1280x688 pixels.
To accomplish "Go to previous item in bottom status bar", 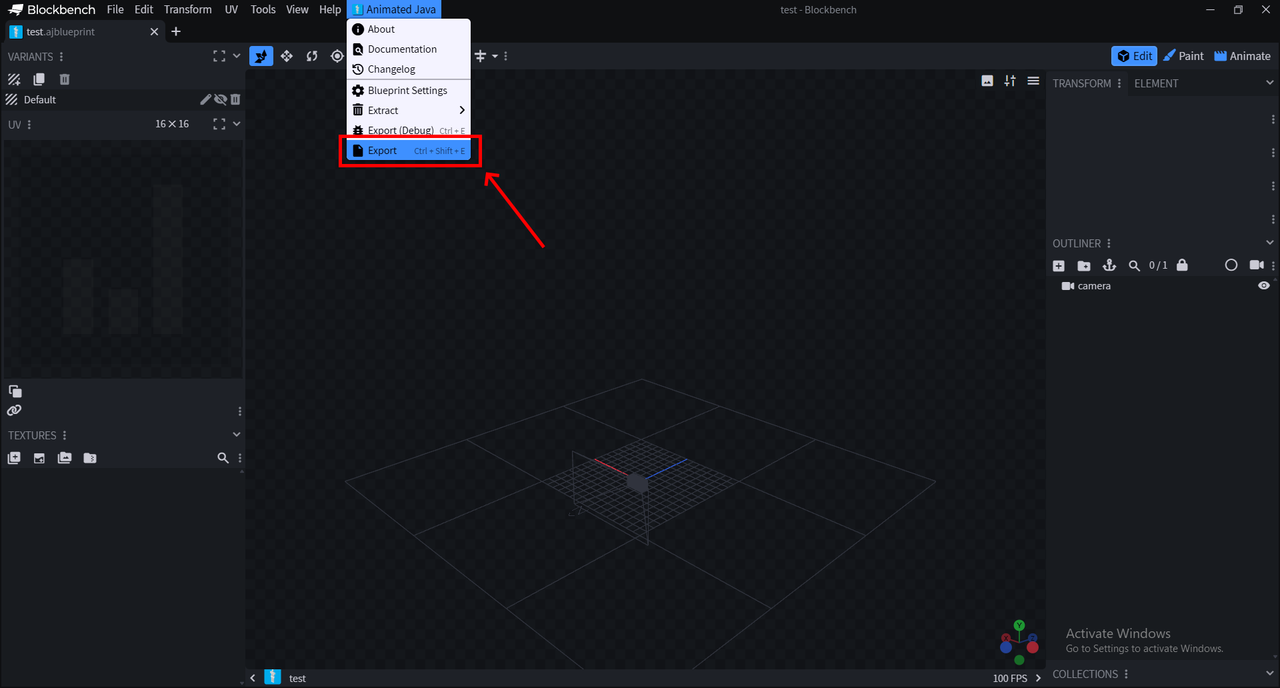I will tap(253, 678).
